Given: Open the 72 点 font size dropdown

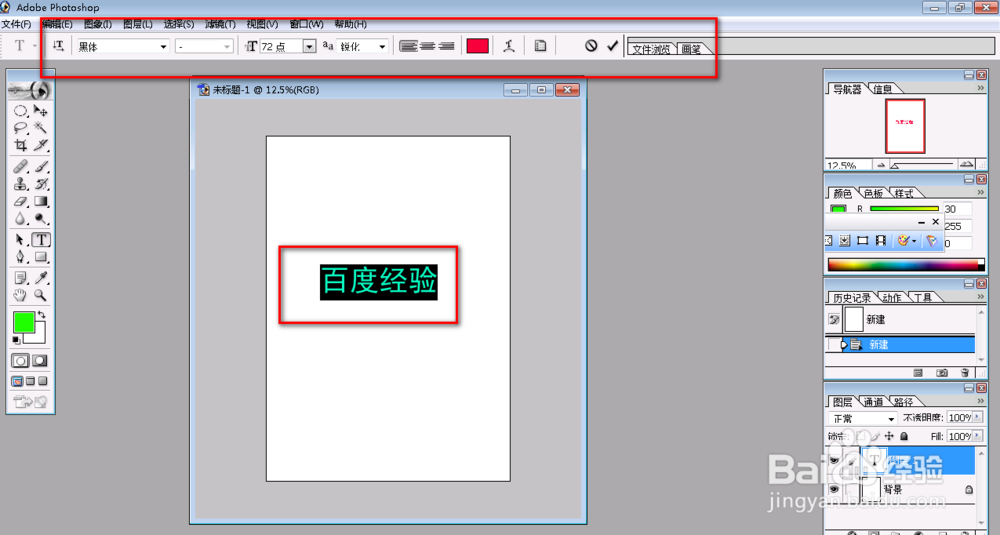Looking at the screenshot, I should tap(309, 47).
